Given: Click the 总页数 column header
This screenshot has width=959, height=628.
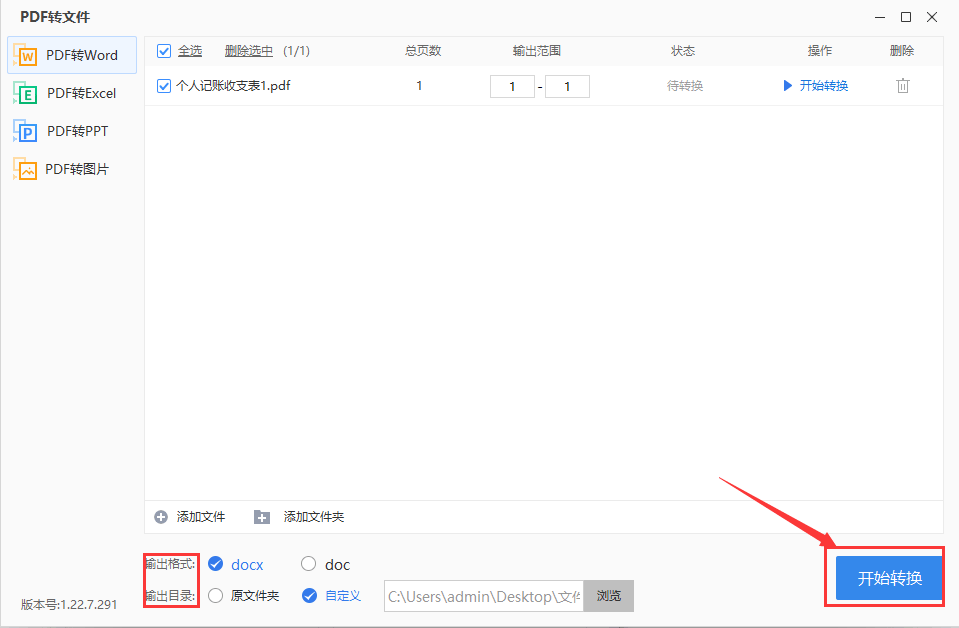Looking at the screenshot, I should click(x=423, y=51).
